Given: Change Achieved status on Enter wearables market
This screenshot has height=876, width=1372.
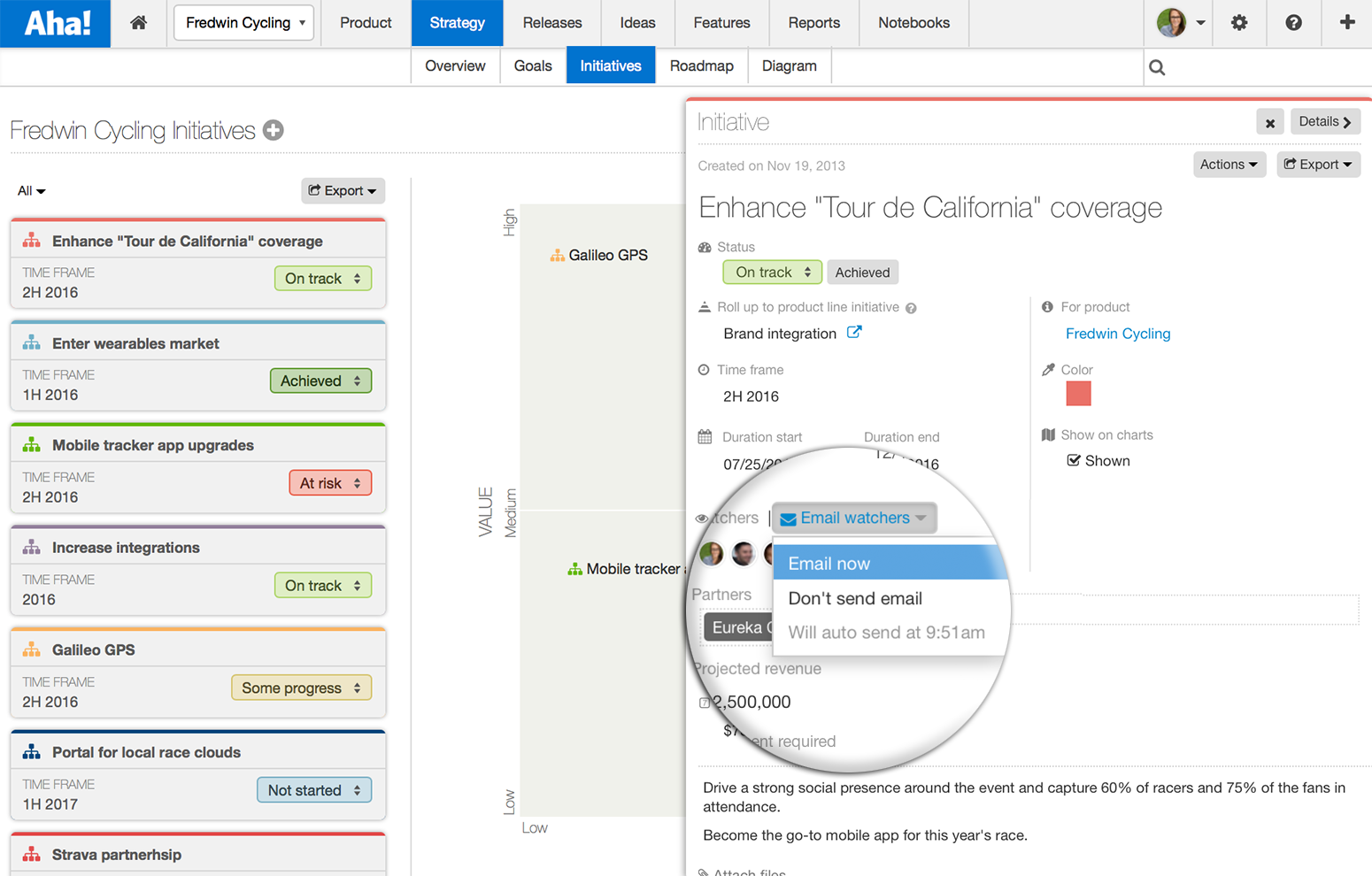Looking at the screenshot, I should tap(320, 381).
